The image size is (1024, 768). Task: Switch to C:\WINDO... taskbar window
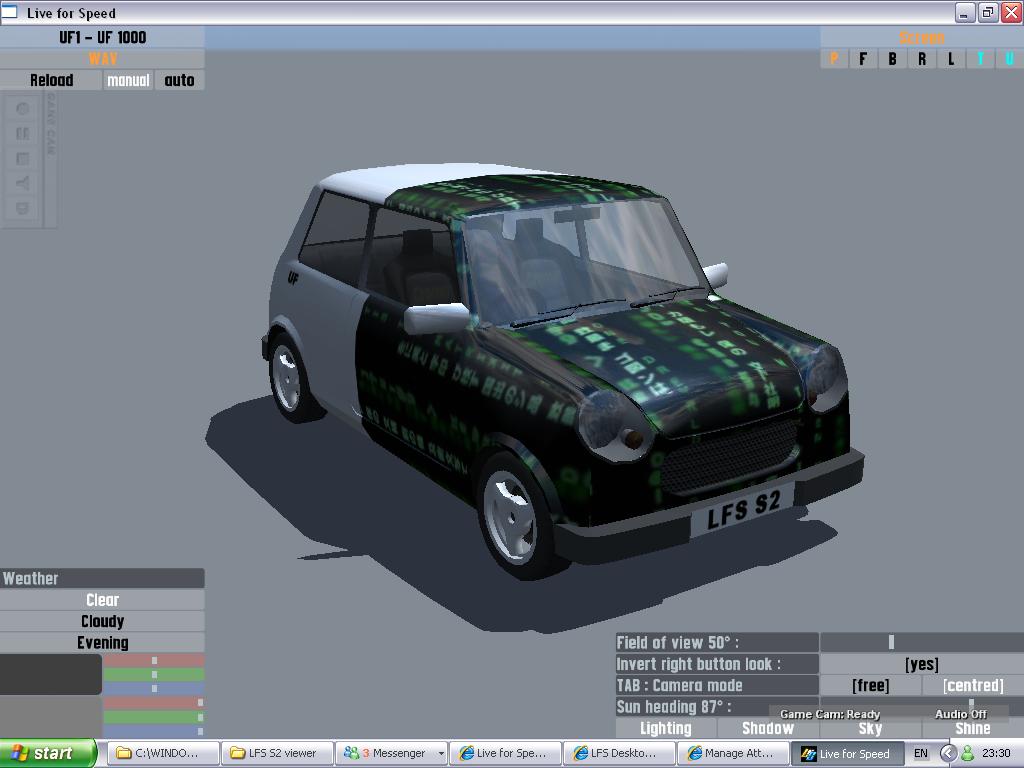(163, 754)
